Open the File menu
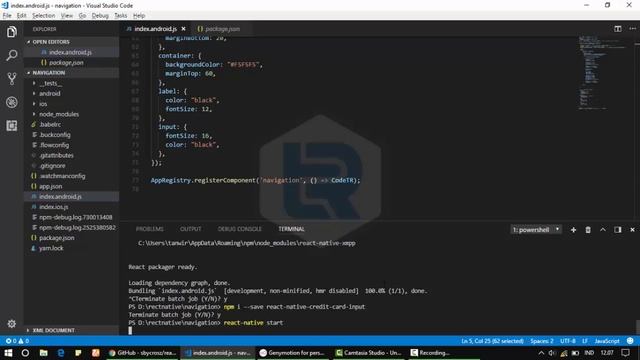Image resolution: width=640 pixels, height=360 pixels. point(7,16)
